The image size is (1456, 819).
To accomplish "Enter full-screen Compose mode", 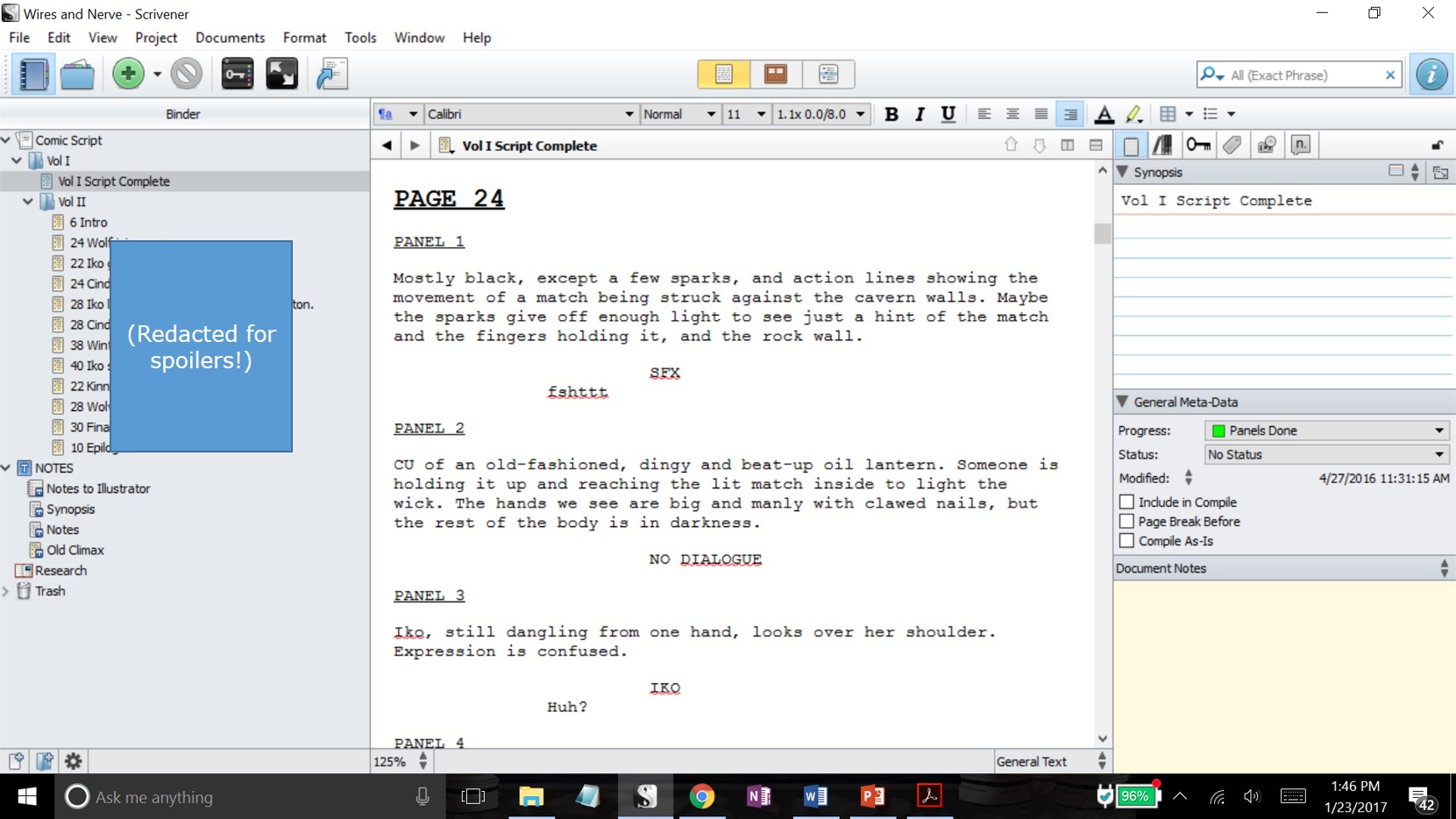I will 282,74.
